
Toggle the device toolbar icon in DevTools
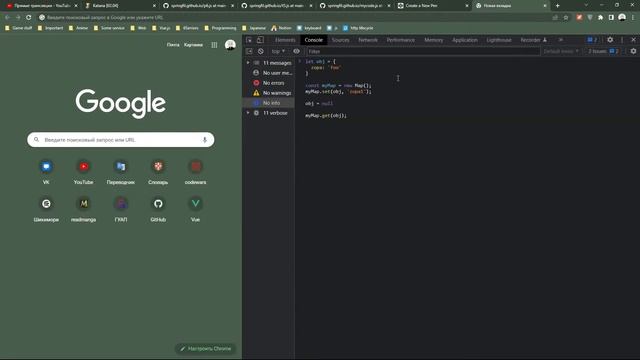(260, 40)
